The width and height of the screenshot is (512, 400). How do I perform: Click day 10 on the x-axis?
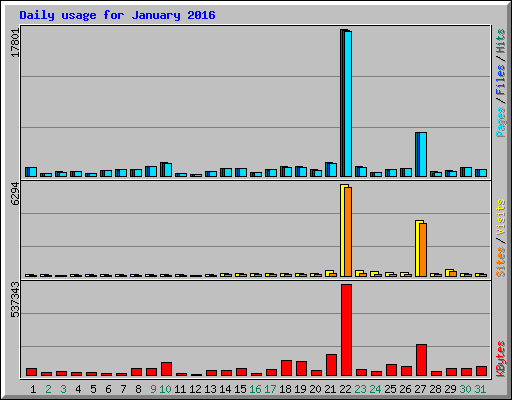[x=166, y=389]
